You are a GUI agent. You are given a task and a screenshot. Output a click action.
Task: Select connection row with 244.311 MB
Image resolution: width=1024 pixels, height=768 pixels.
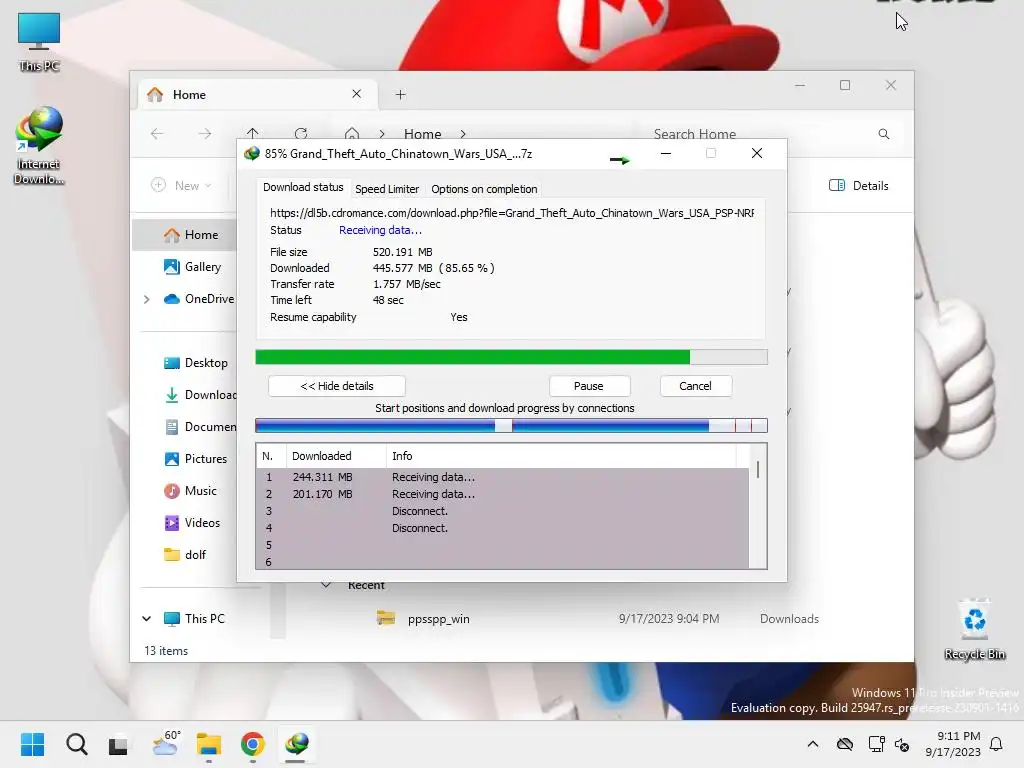[x=503, y=477]
